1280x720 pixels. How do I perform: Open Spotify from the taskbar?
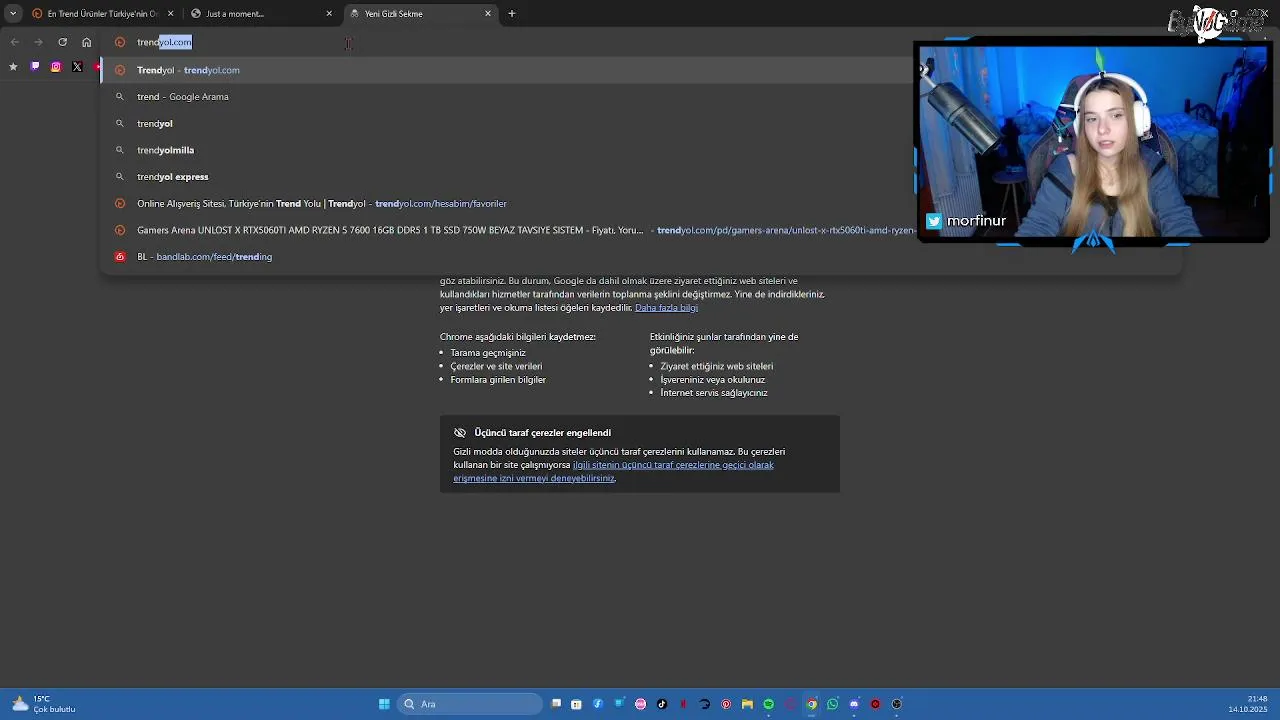(x=768, y=704)
